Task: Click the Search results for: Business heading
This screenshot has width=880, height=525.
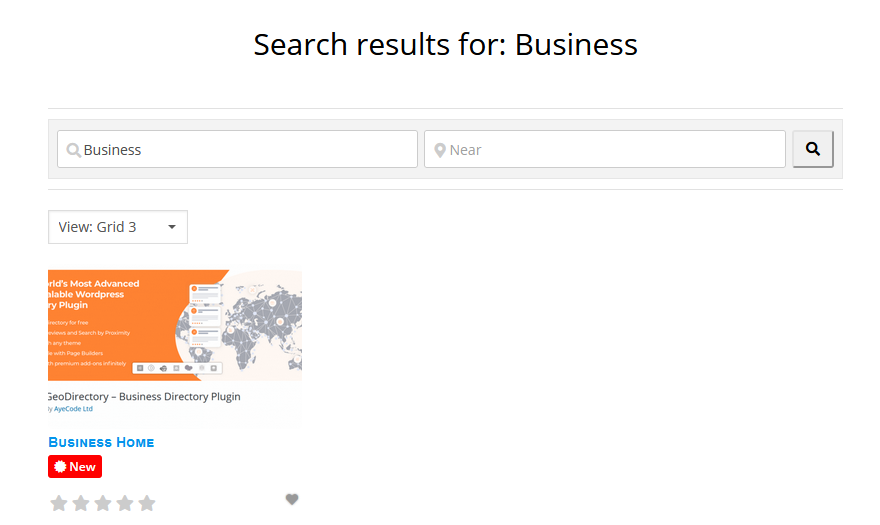Action: [x=445, y=45]
